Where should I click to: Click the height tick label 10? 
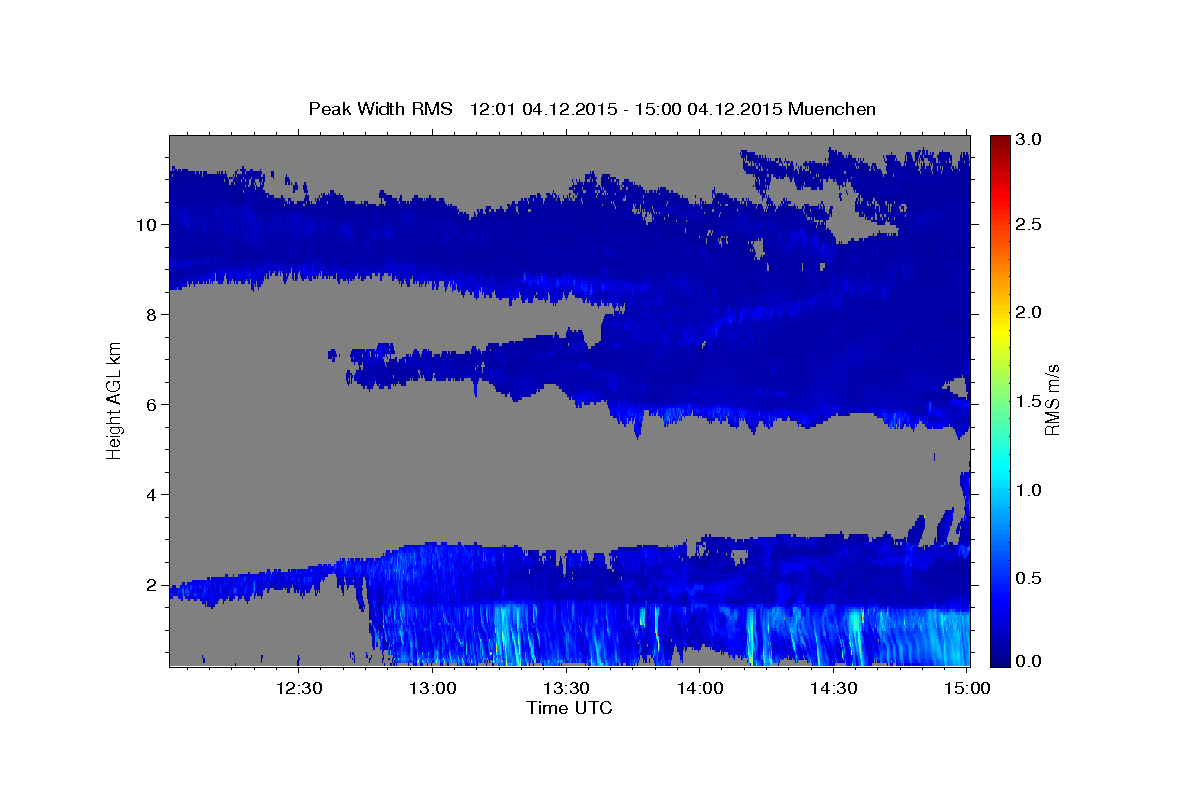145,224
